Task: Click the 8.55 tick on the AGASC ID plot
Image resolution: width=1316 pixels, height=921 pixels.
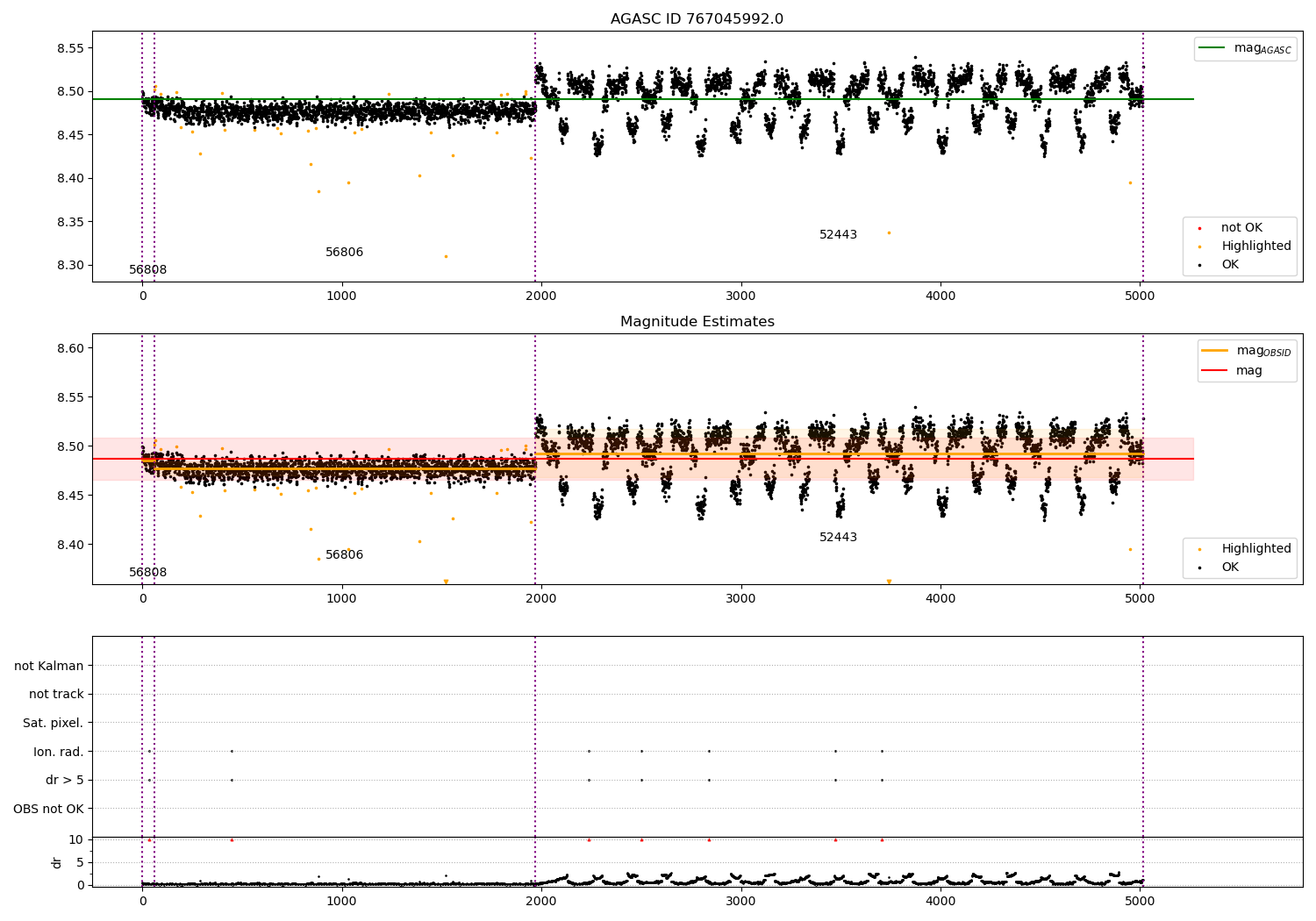Action: click(69, 48)
